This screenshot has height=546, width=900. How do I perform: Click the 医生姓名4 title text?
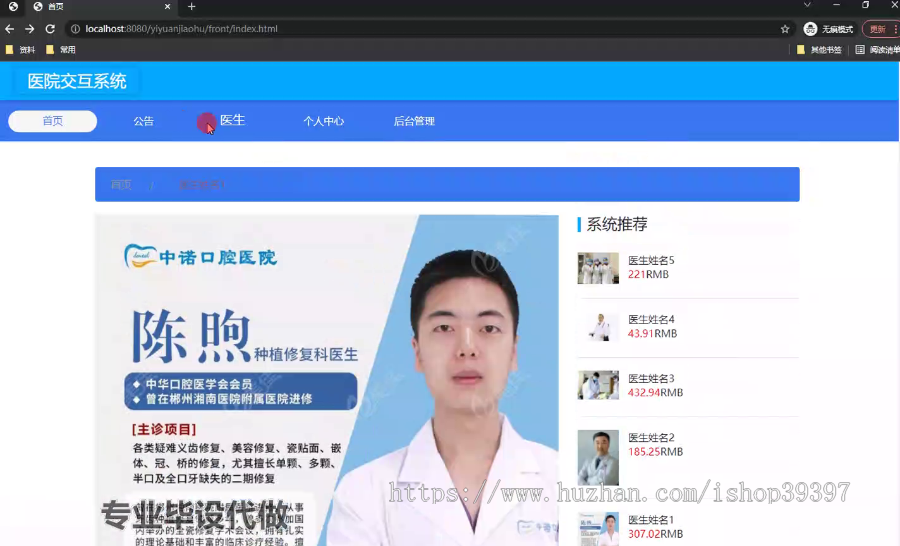(651, 320)
